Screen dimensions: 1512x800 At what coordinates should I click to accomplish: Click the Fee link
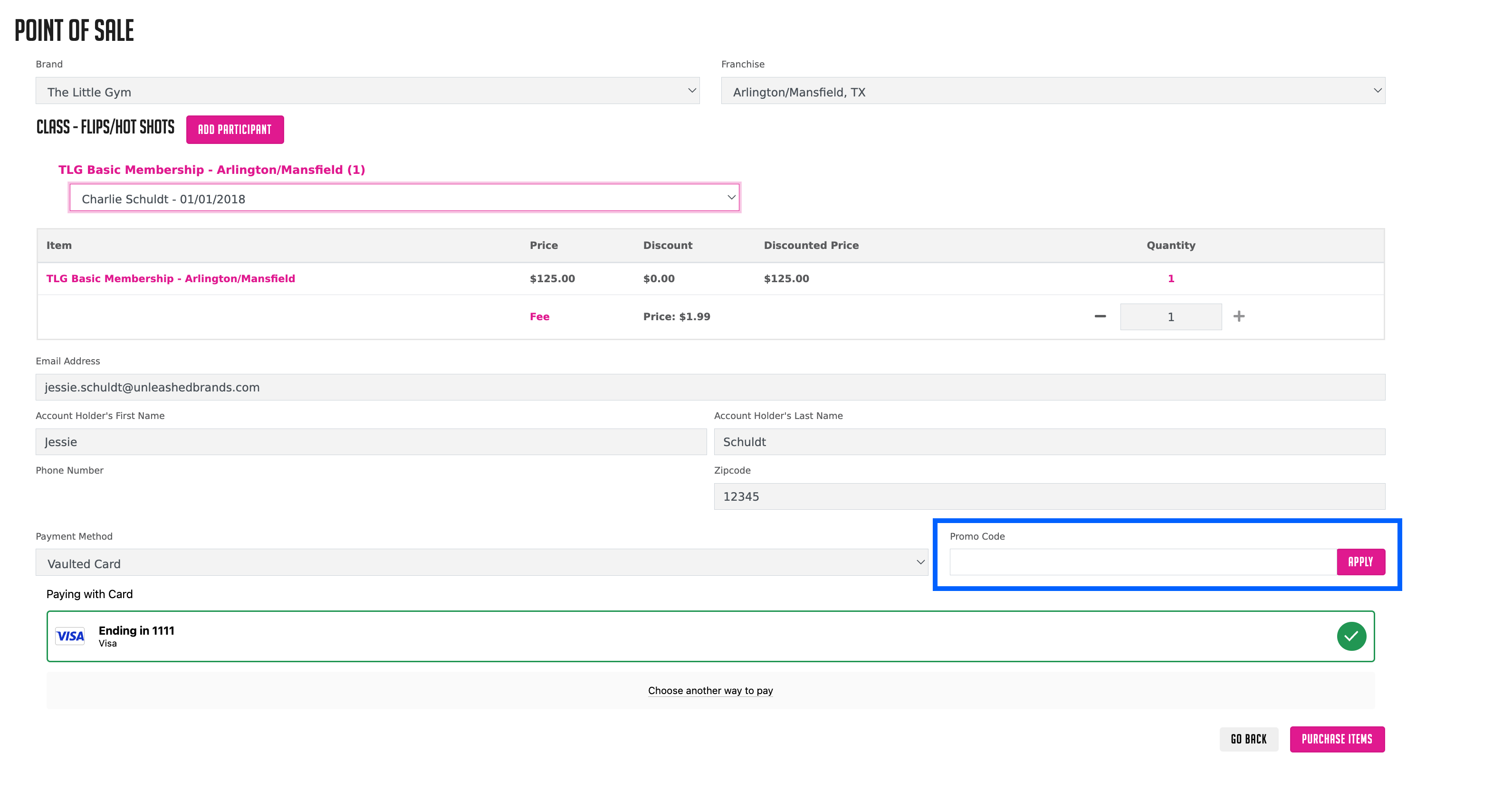[539, 317]
